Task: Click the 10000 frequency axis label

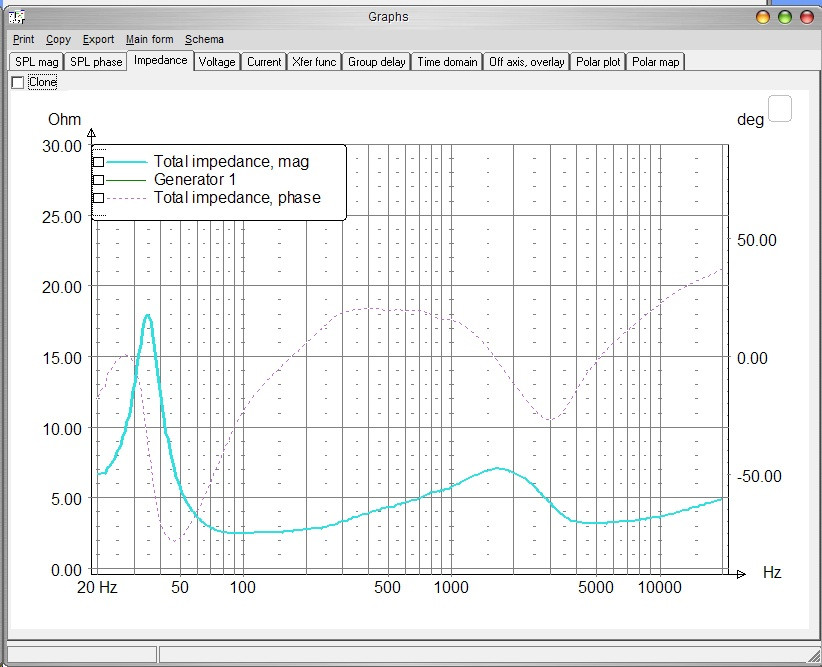Action: tap(659, 587)
